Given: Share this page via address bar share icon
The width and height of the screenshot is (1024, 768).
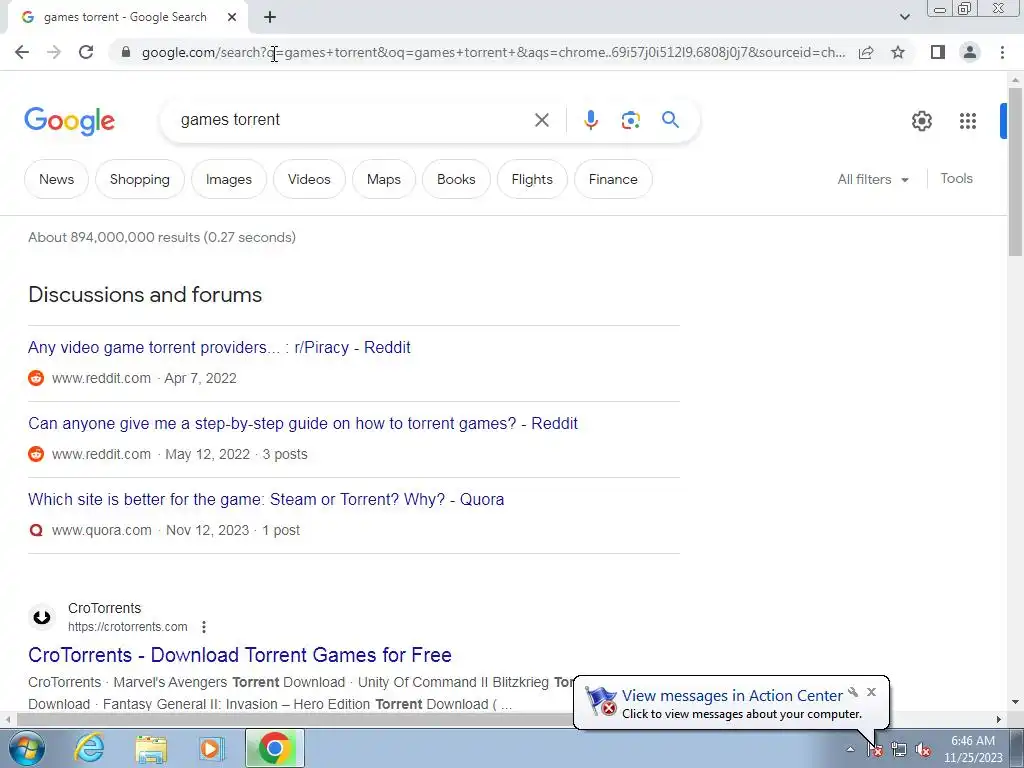Looking at the screenshot, I should point(866,52).
